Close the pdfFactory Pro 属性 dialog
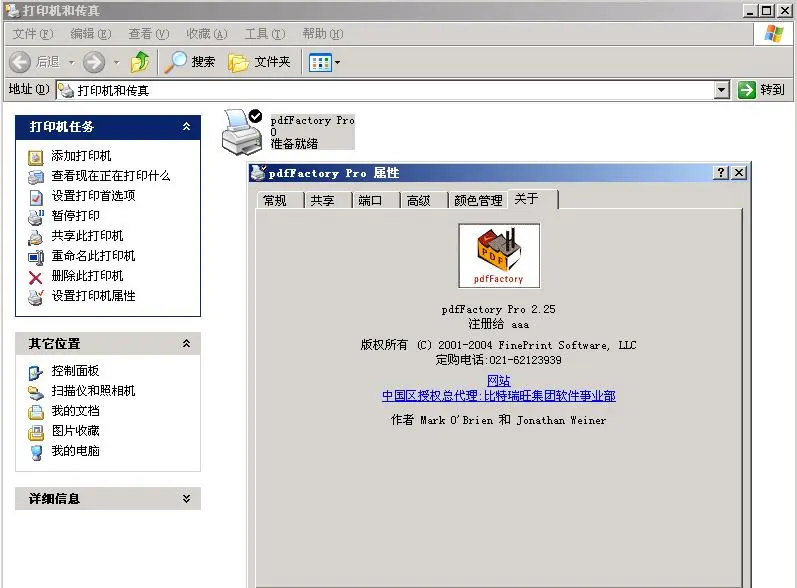Viewport: 797px width, 588px height. (x=739, y=173)
